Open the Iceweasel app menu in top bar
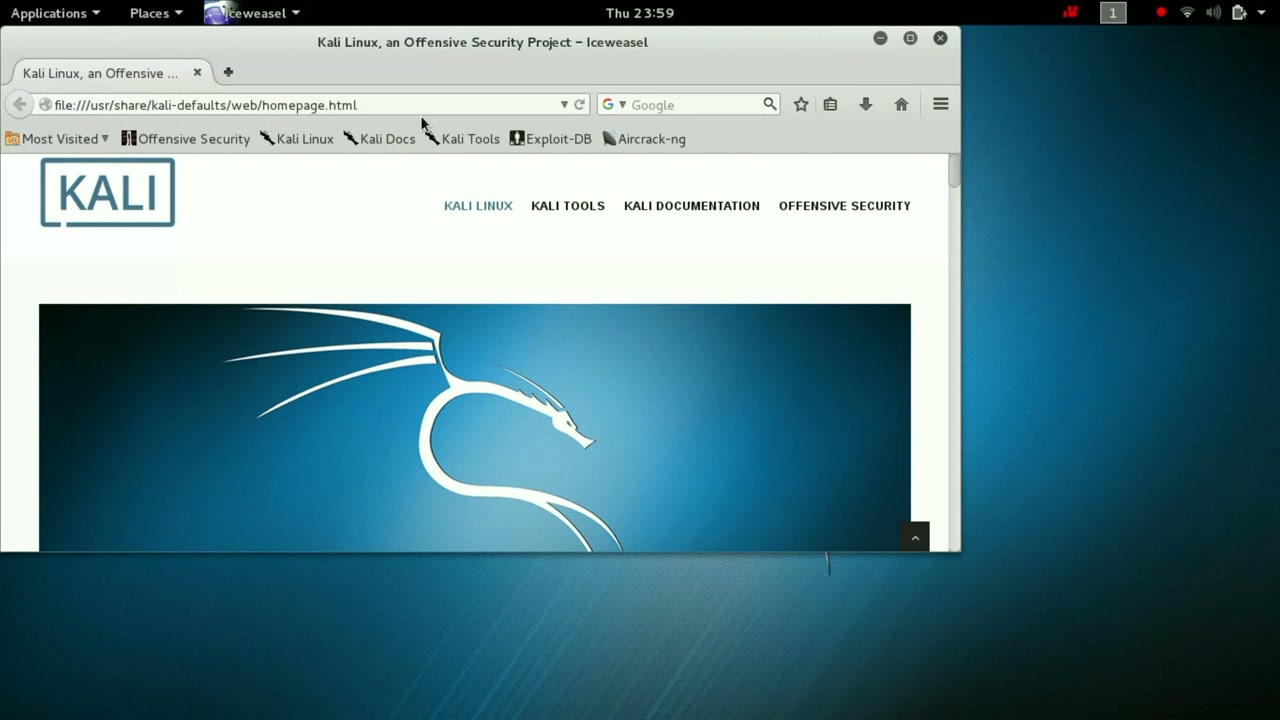The image size is (1280, 720). point(253,13)
